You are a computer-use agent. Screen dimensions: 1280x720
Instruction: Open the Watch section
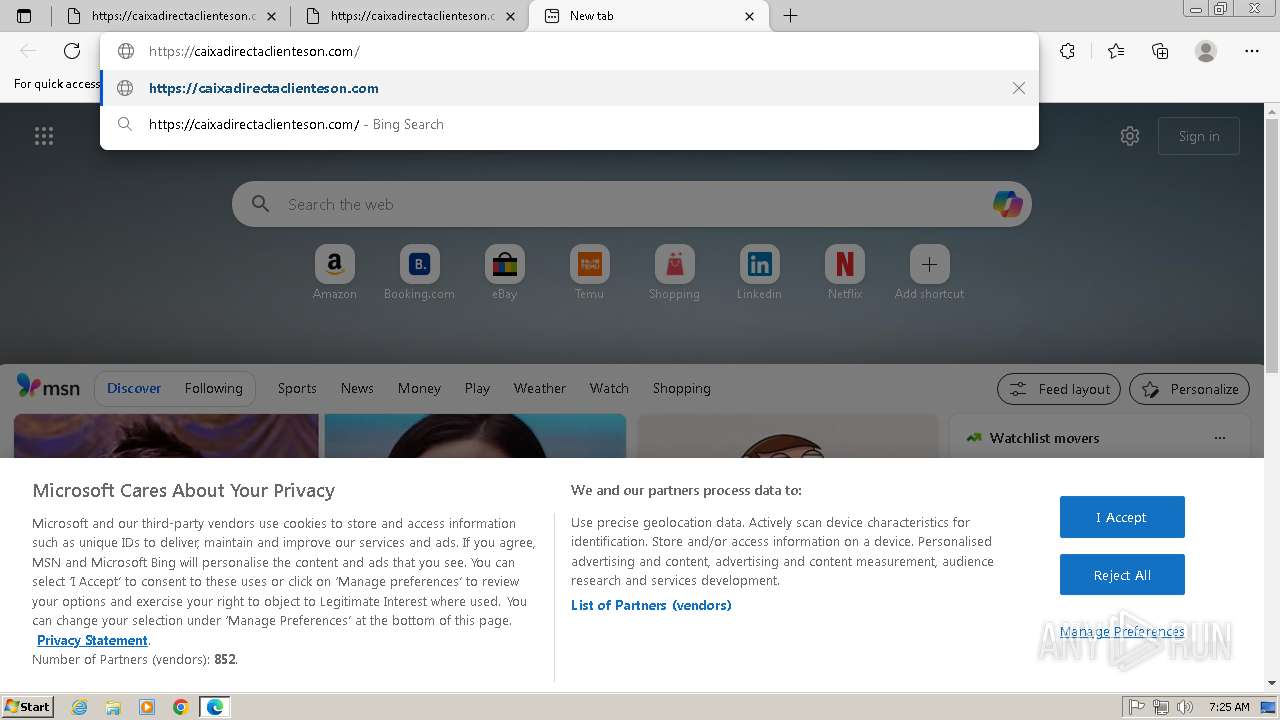point(609,388)
